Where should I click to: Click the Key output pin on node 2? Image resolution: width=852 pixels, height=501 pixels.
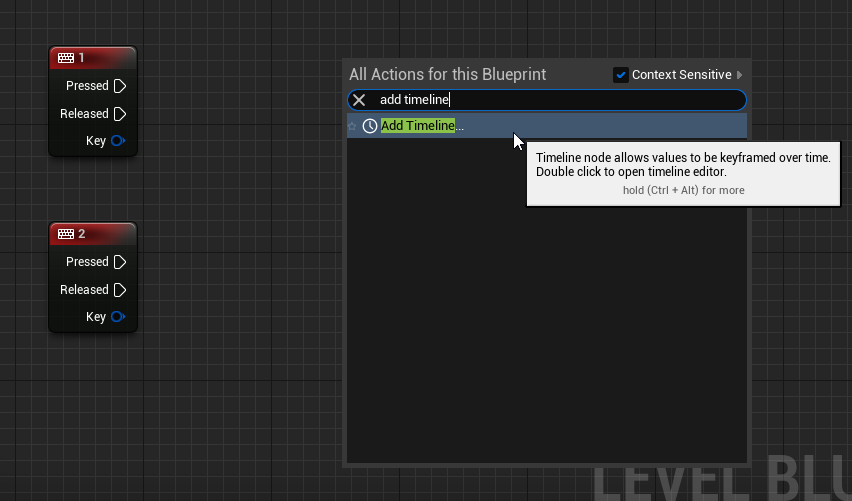click(x=118, y=317)
